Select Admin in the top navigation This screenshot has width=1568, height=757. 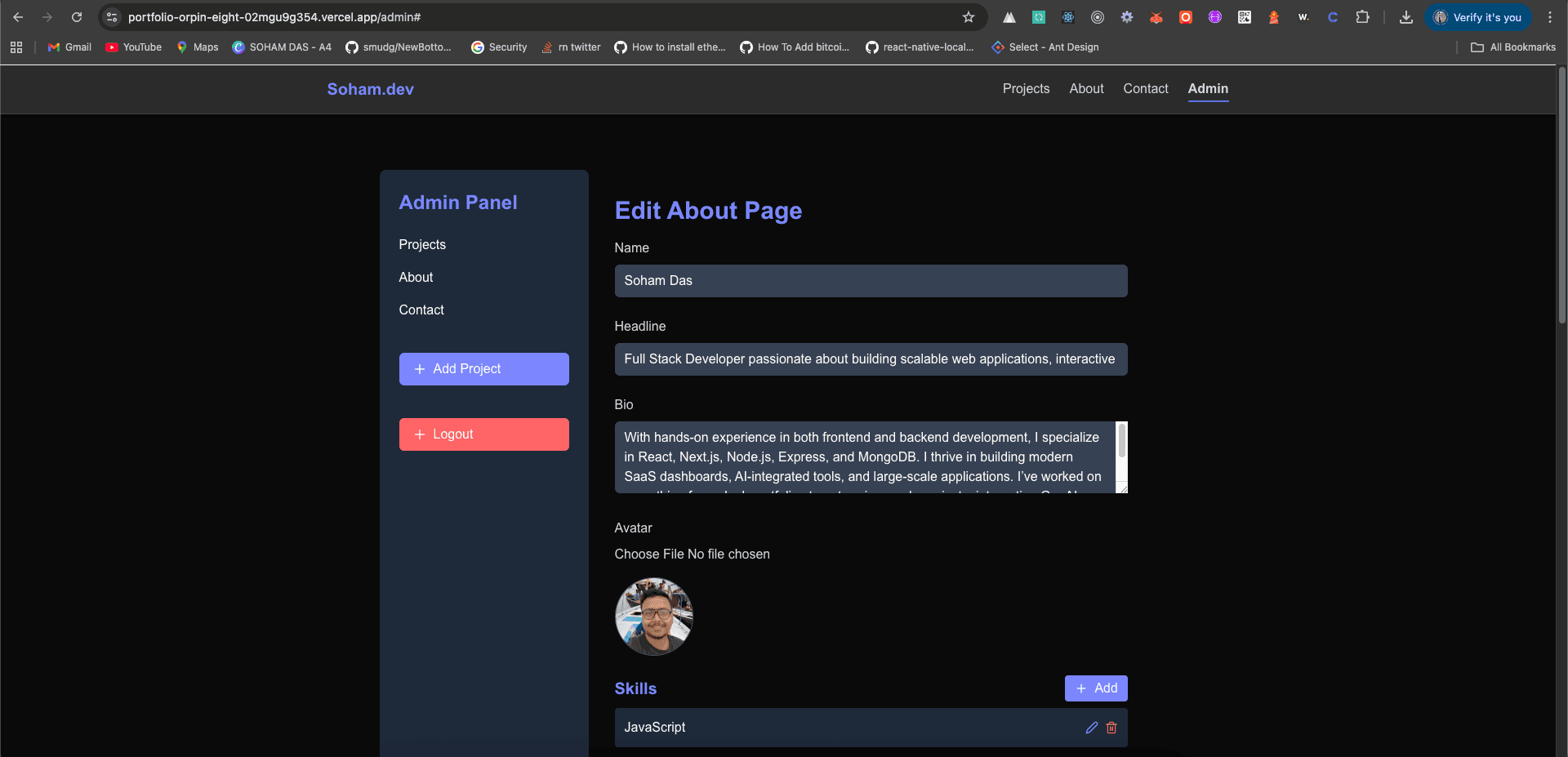tap(1208, 88)
